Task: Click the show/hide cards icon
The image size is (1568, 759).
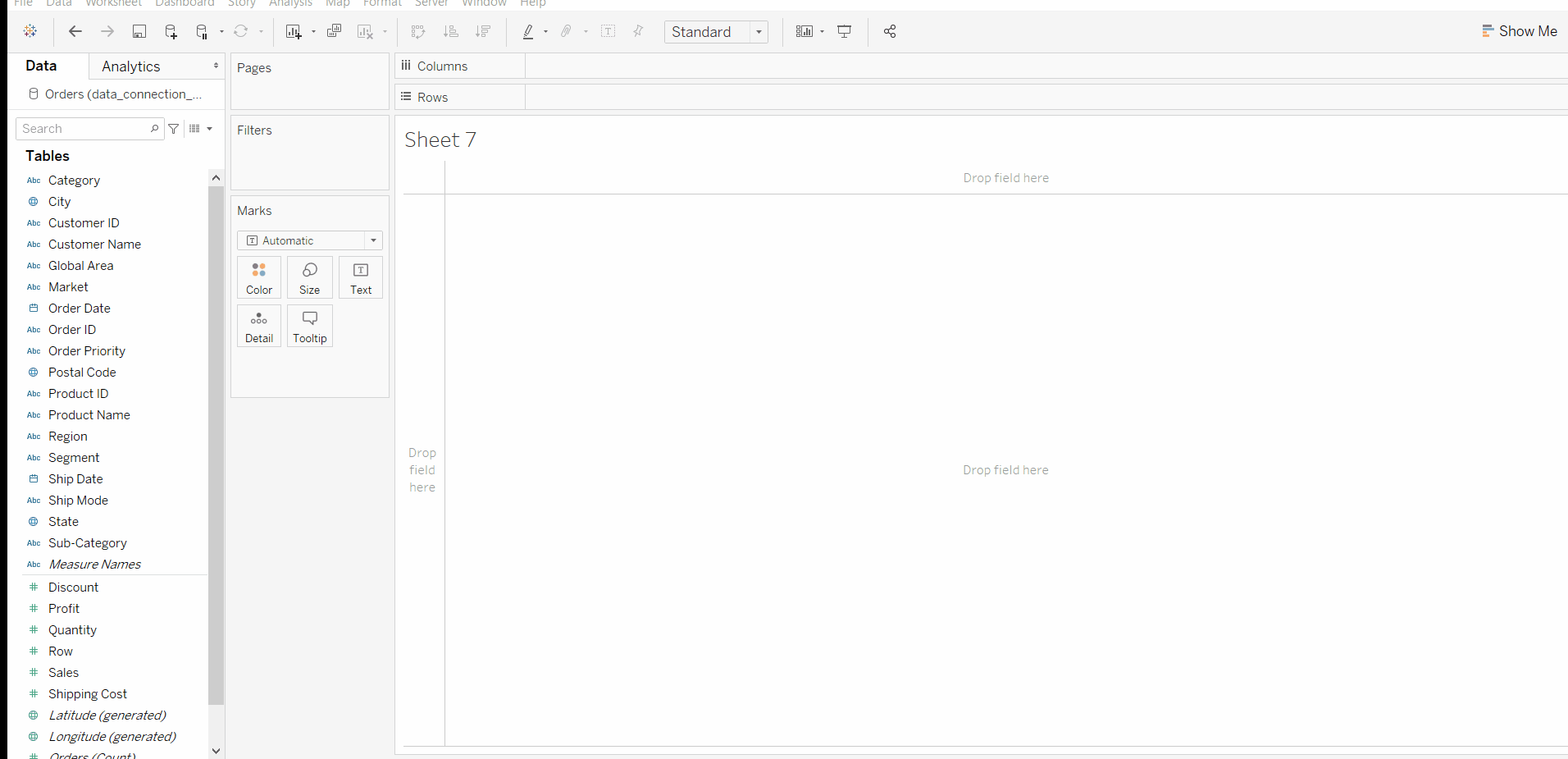Action: tap(805, 31)
